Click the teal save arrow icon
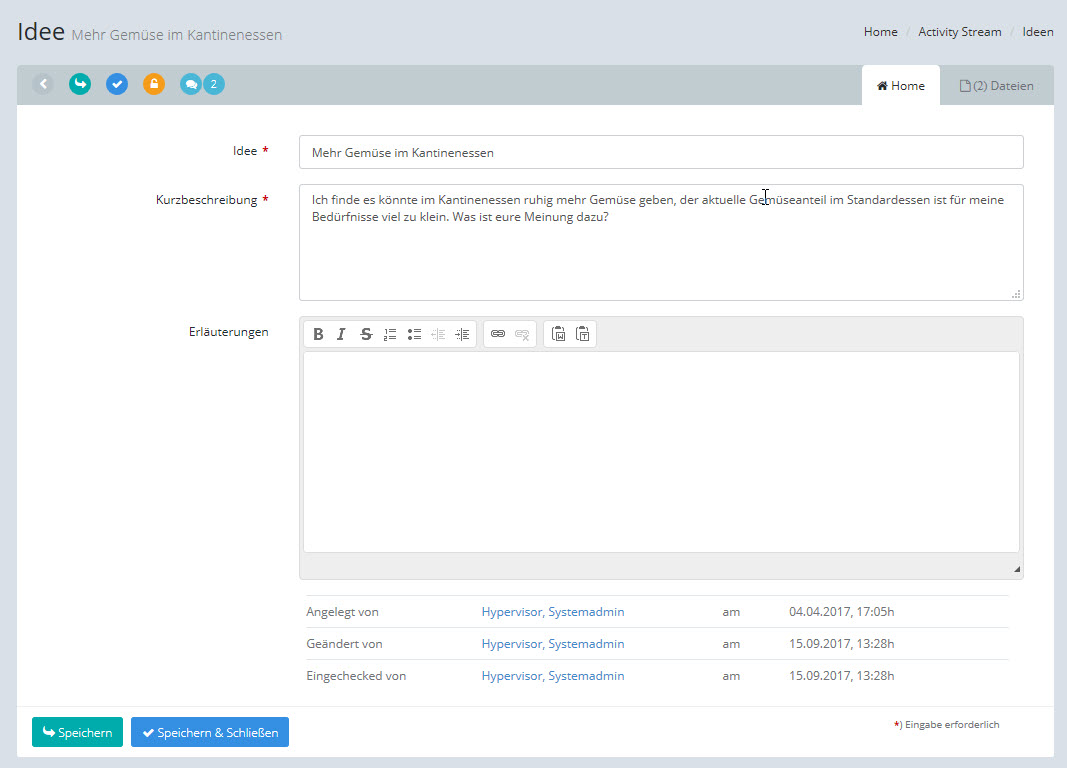This screenshot has width=1067, height=768. pyautogui.click(x=80, y=84)
